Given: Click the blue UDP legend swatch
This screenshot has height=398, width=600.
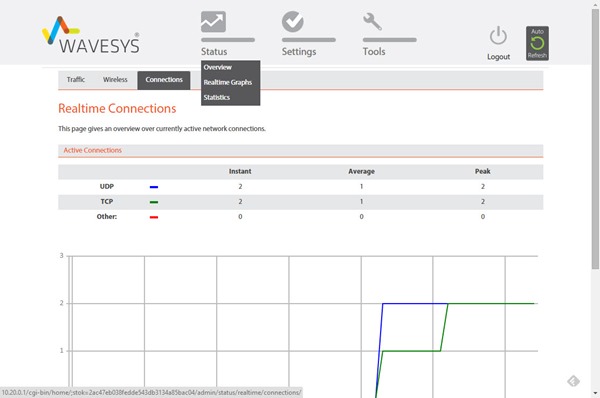Looking at the screenshot, I should [154, 187].
